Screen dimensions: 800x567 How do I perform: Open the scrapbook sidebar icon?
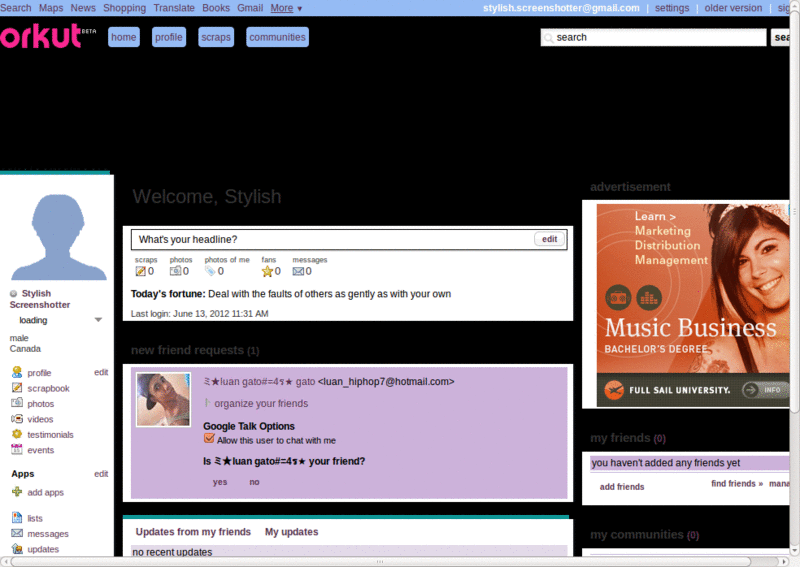click(17, 388)
